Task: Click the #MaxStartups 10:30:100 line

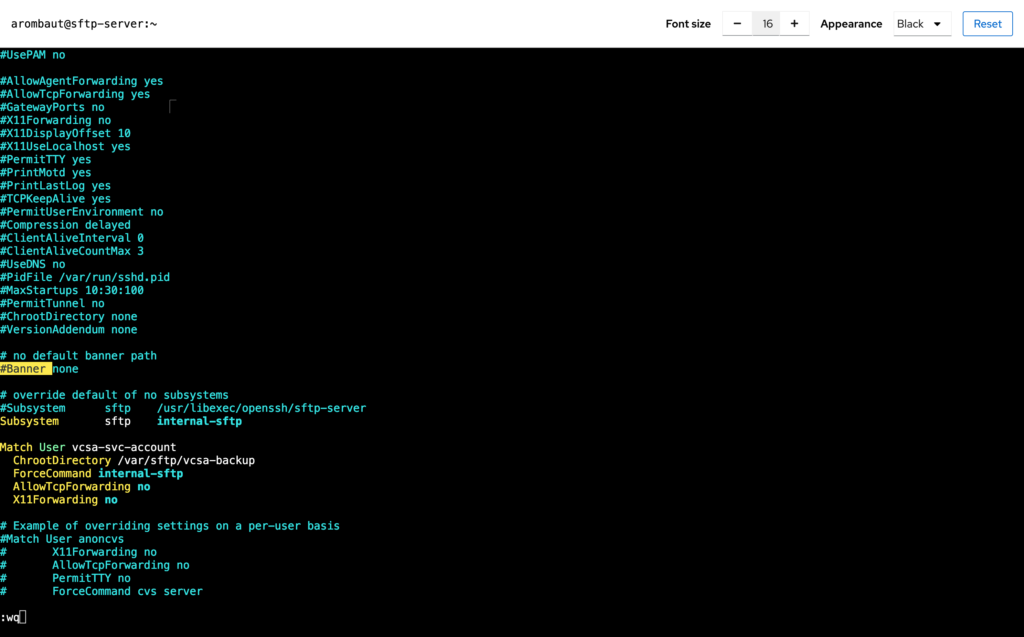Action: coord(72,290)
